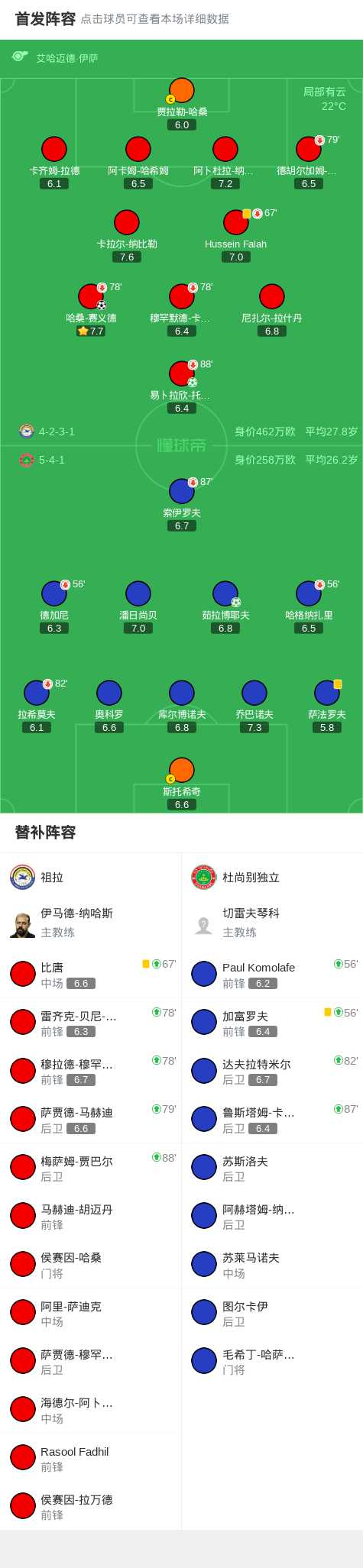The width and height of the screenshot is (363, 1568).
Task: Open Hussein Falah's player icon
Action: click(x=236, y=222)
